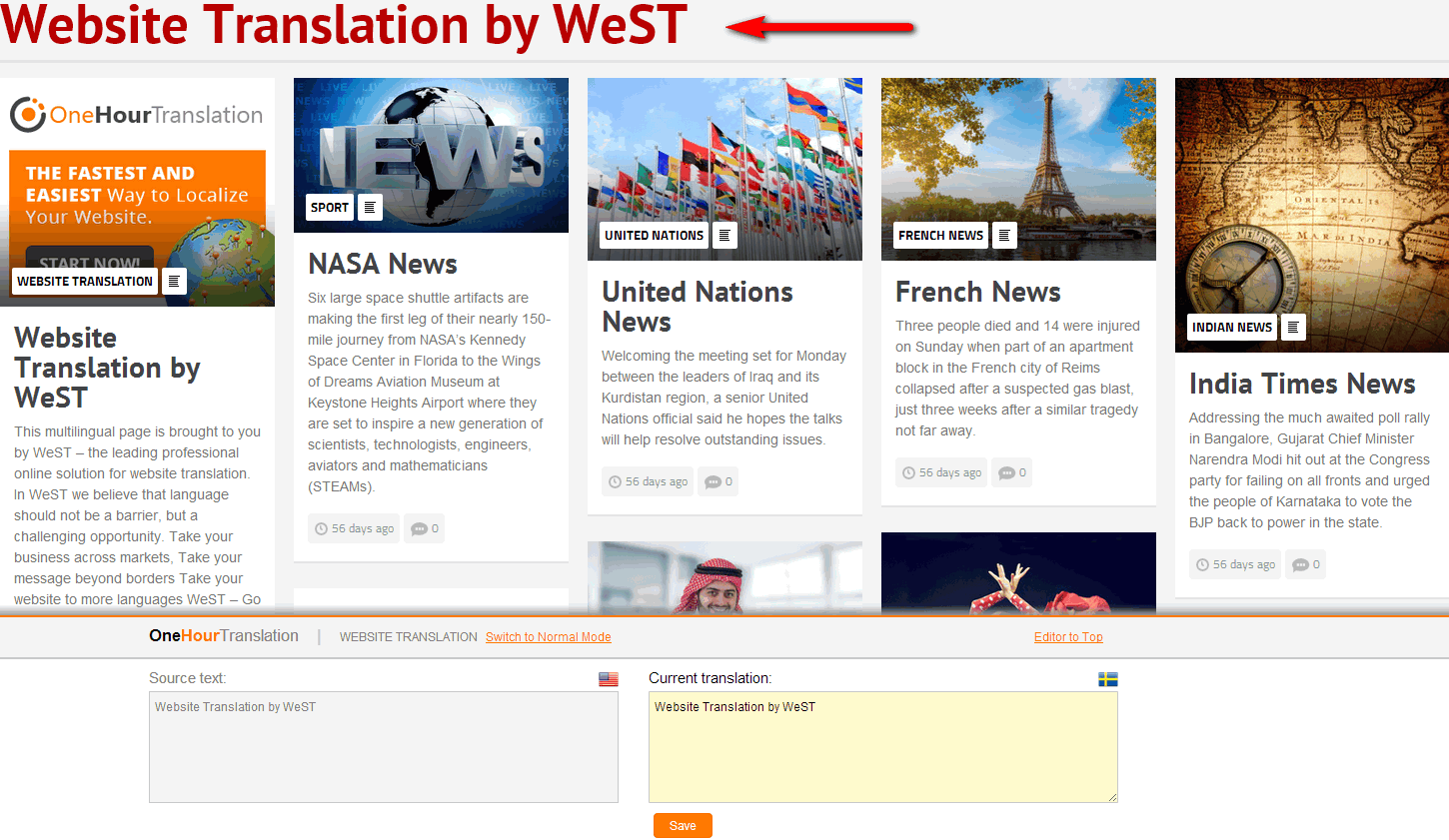Viewport: 1449px width, 840px height.
Task: Open the post-format icon beside the Website Translation tag
Action: pyautogui.click(x=174, y=281)
